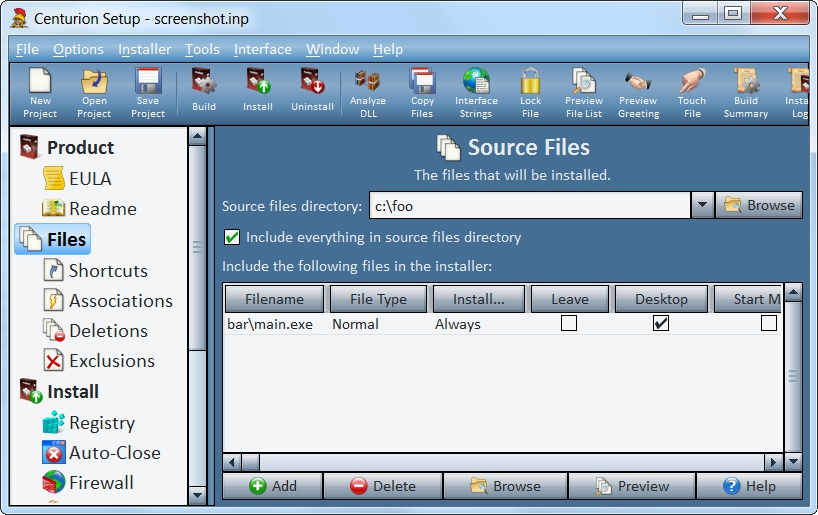Select Install section in sidebar
The height and width of the screenshot is (515, 818).
[x=59, y=391]
